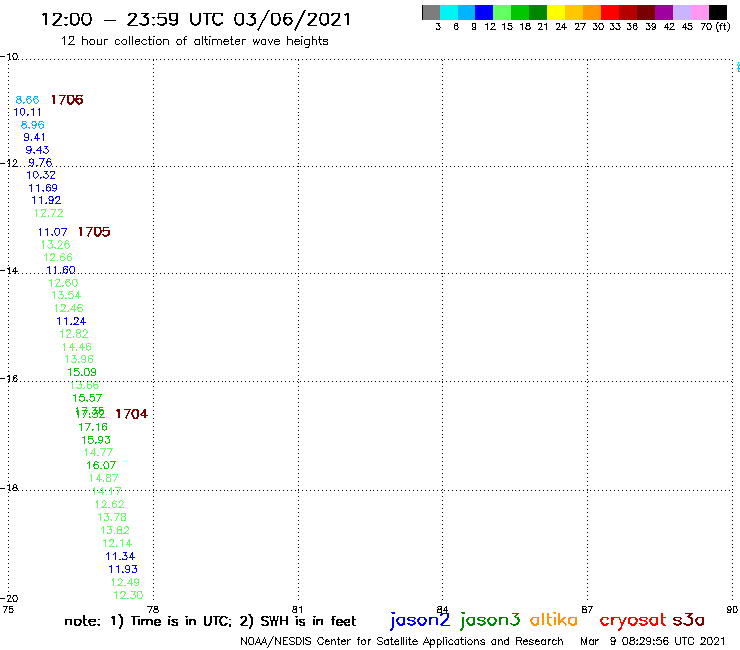Select the 12.14 wave height value
This screenshot has width=740, height=650.
[x=117, y=543]
